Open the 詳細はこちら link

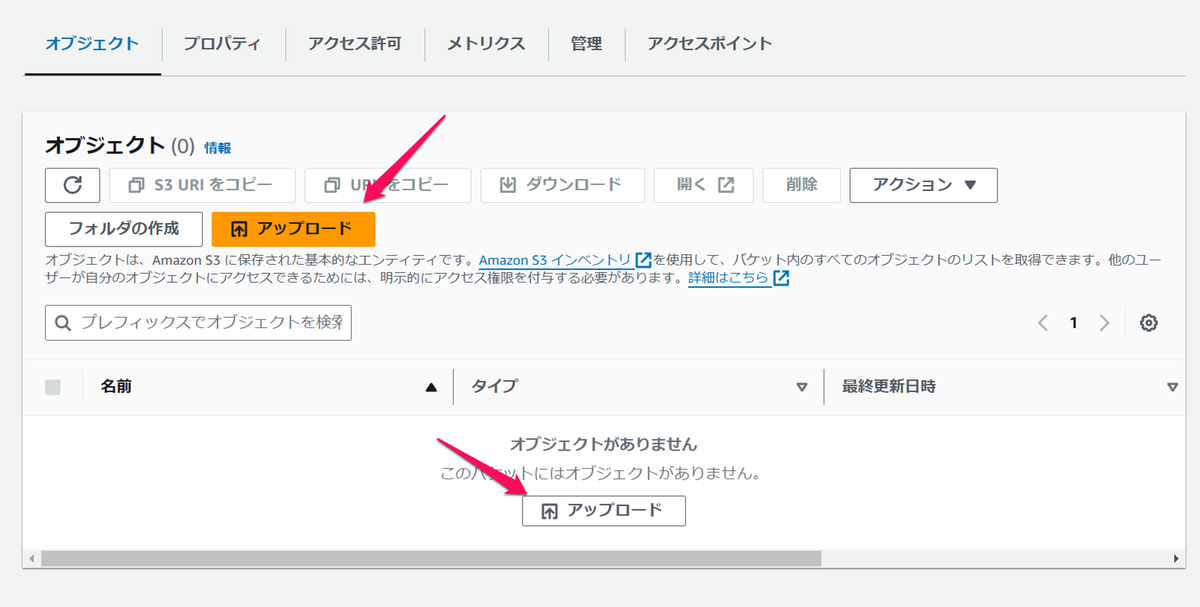click(x=729, y=278)
